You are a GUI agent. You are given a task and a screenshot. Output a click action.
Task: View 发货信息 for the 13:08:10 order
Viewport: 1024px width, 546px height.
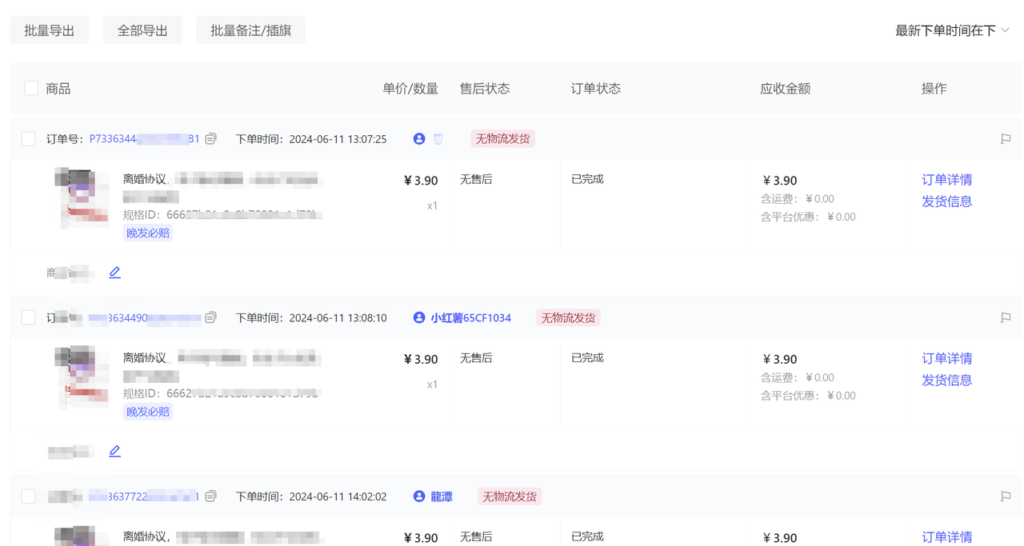[x=946, y=380]
